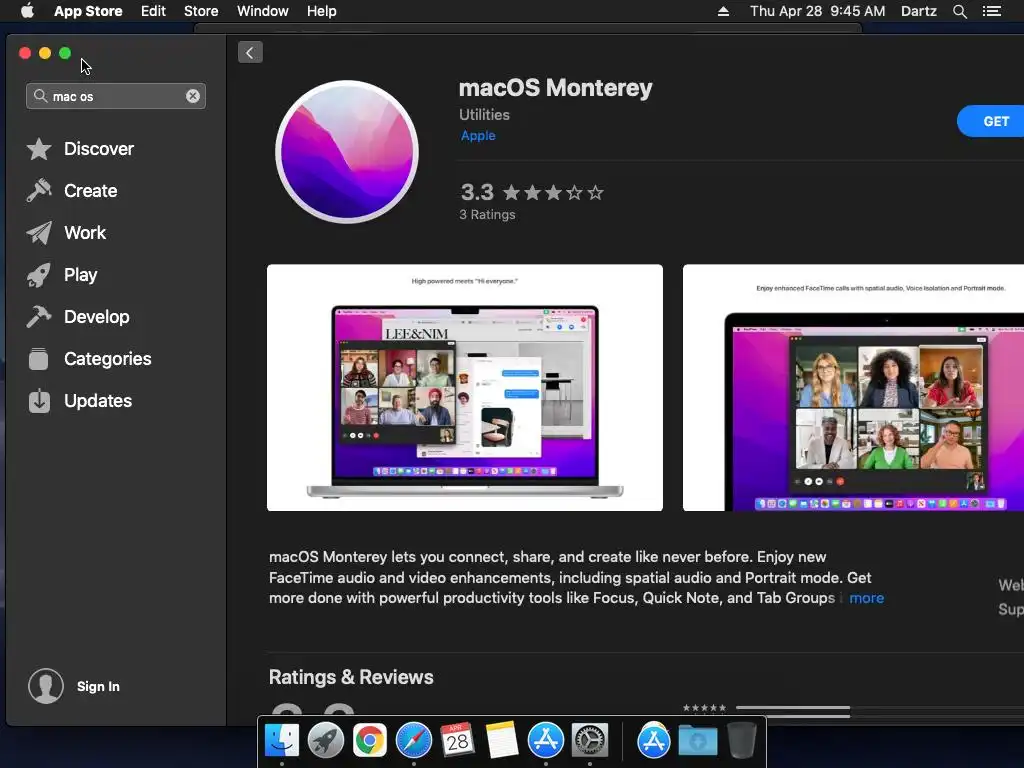Click the magnifier icon in the search field
The width and height of the screenshot is (1024, 768).
[x=40, y=96]
